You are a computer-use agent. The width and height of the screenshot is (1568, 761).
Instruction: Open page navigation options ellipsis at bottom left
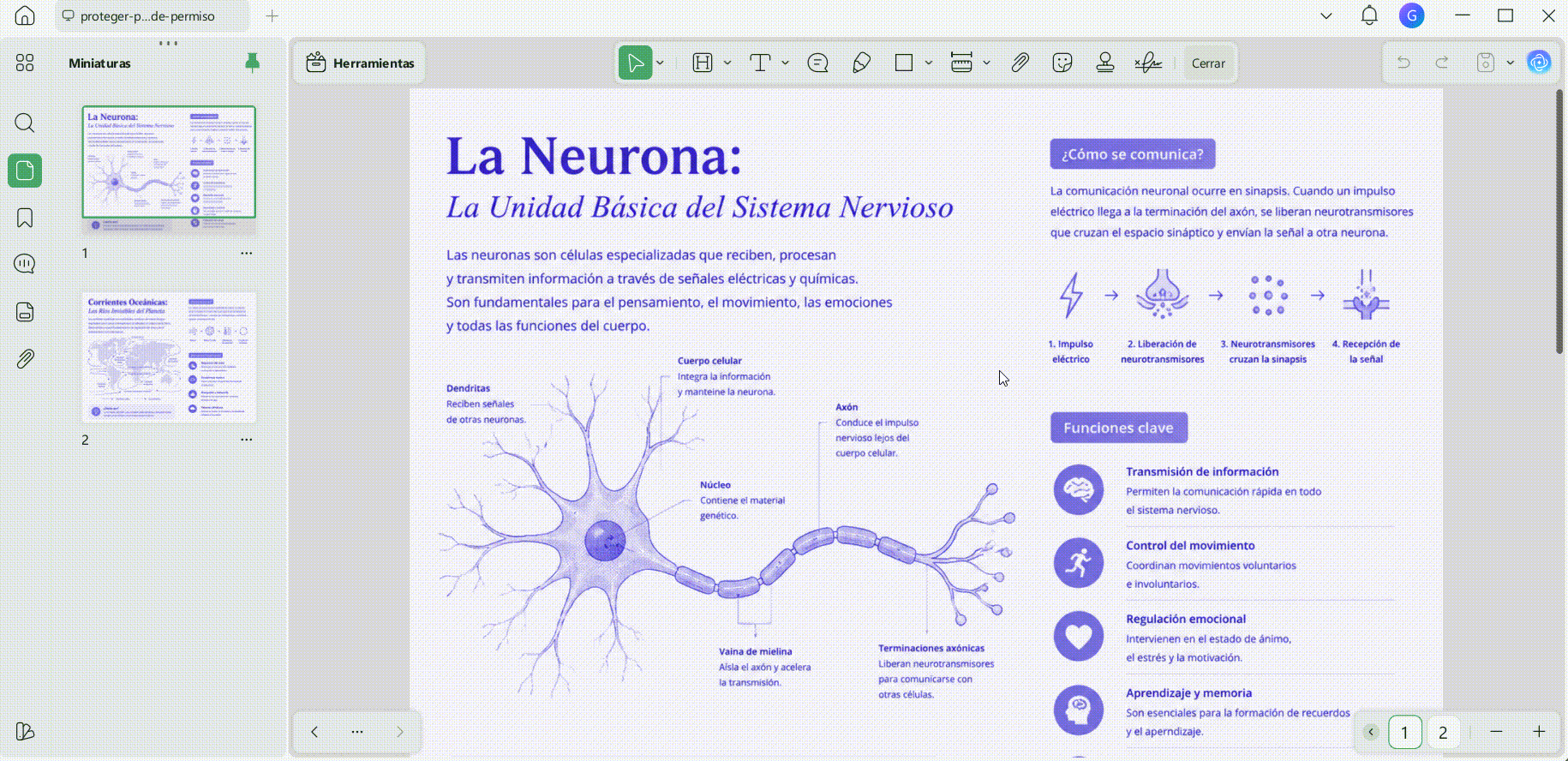click(357, 732)
